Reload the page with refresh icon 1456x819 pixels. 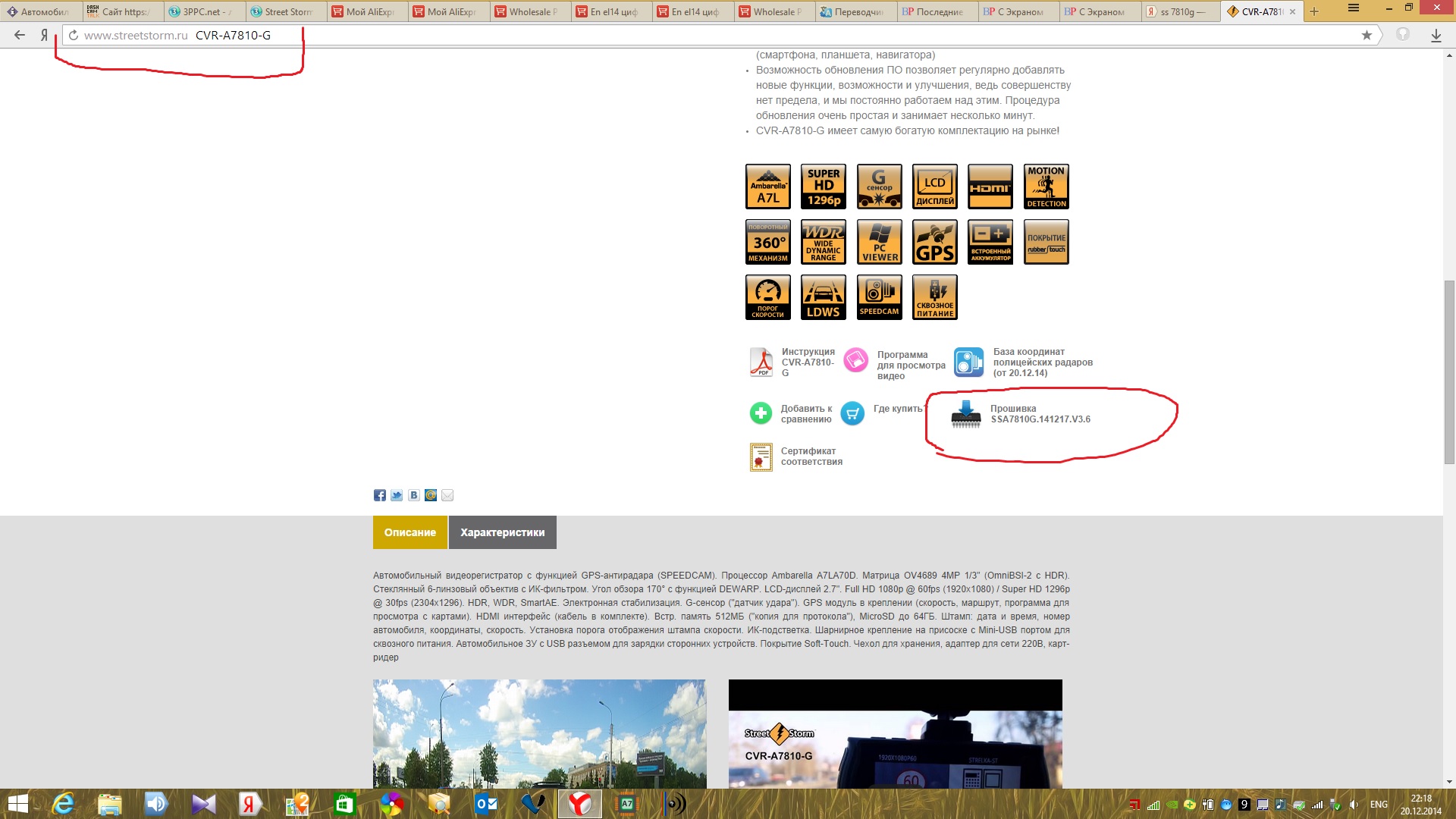pos(74,35)
